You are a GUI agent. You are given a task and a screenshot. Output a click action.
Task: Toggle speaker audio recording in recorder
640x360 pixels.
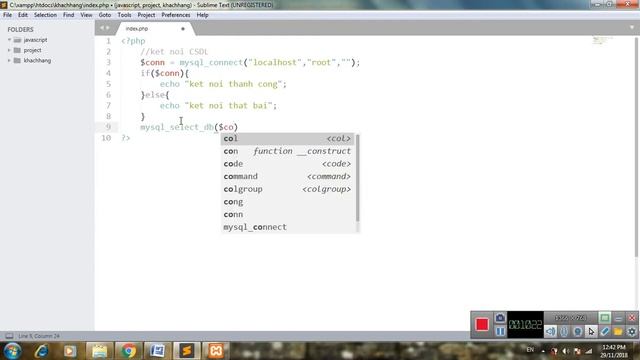point(551,331)
